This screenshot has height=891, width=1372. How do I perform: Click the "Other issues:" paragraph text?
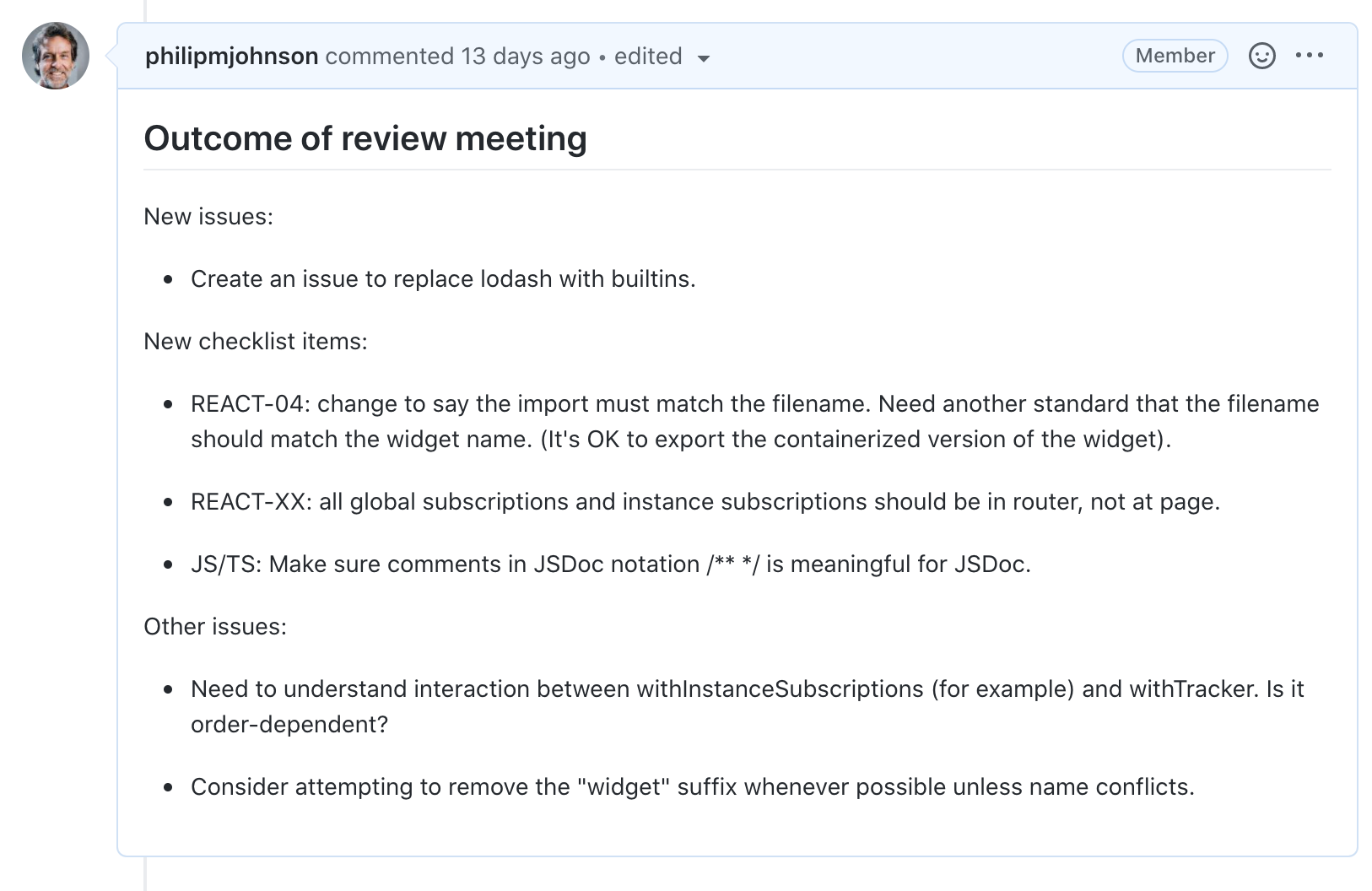(215, 627)
